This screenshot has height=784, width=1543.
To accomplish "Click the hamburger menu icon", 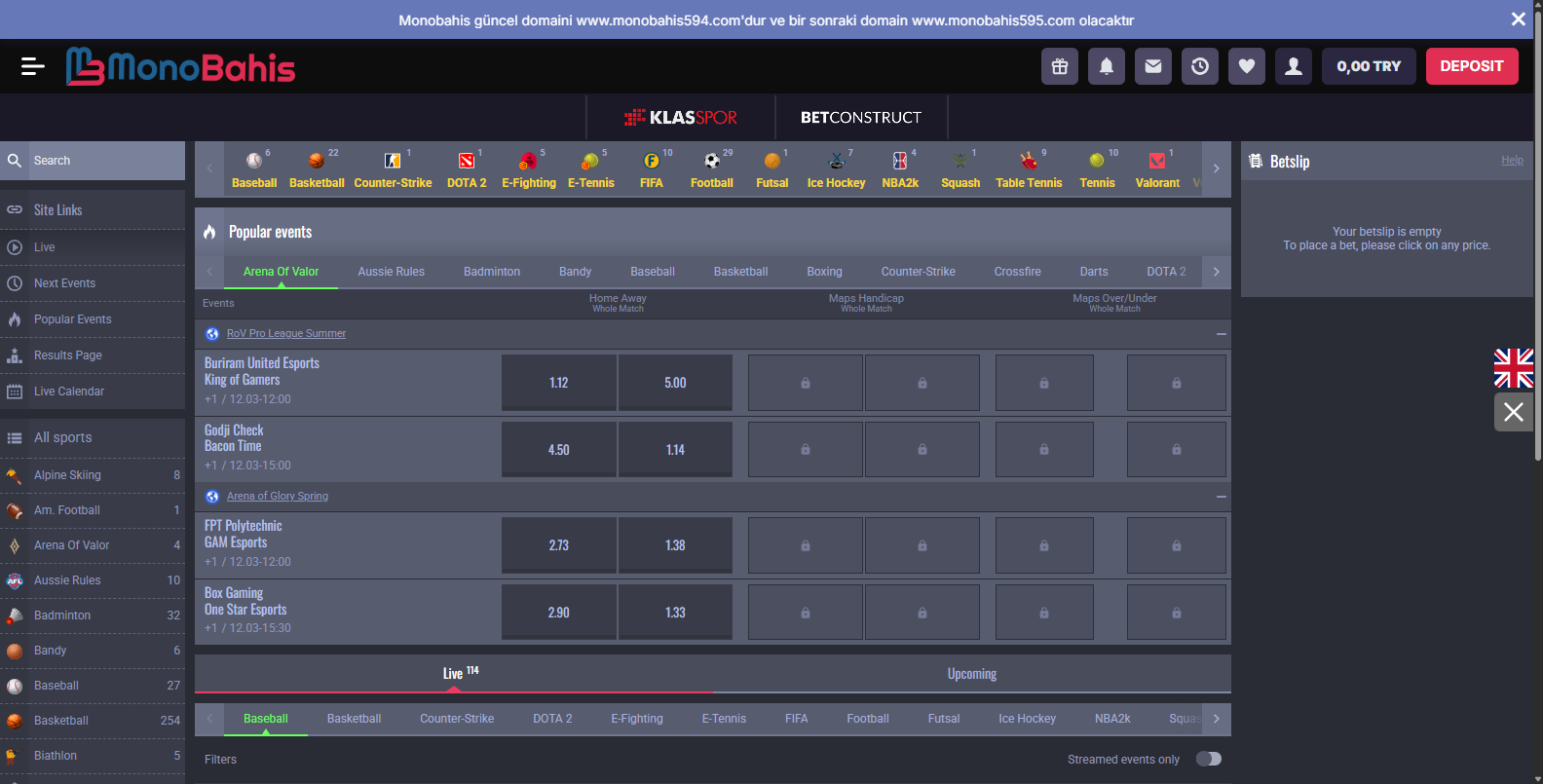I will coord(32,66).
